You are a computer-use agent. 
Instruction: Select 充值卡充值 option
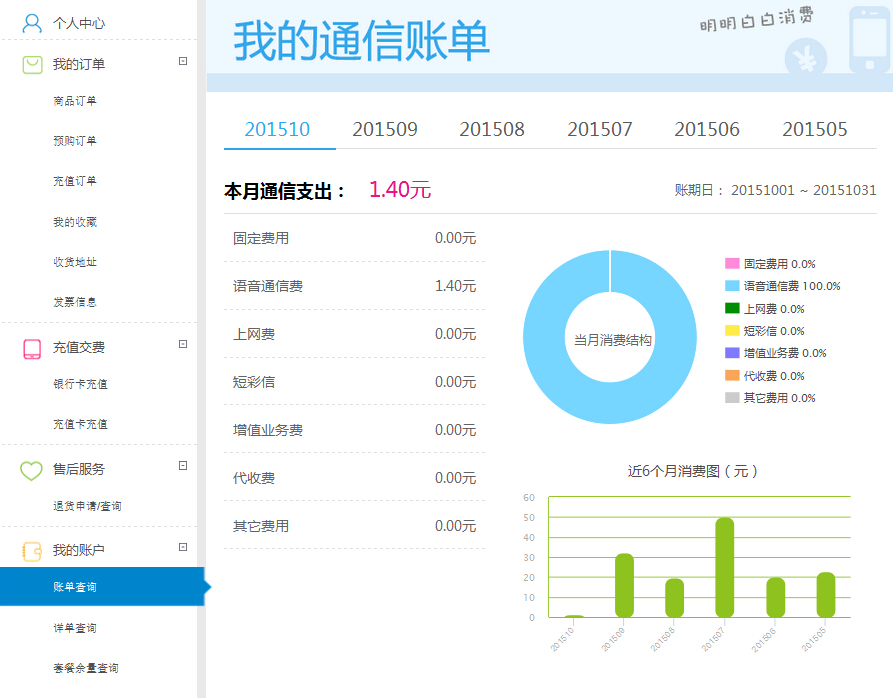click(80, 424)
